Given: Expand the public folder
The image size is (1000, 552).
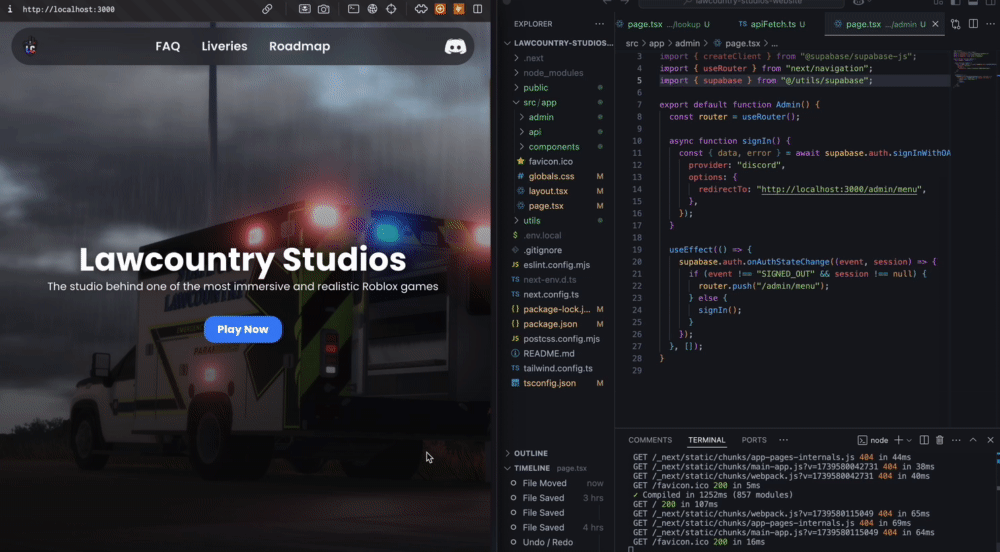Looking at the screenshot, I should click(517, 87).
